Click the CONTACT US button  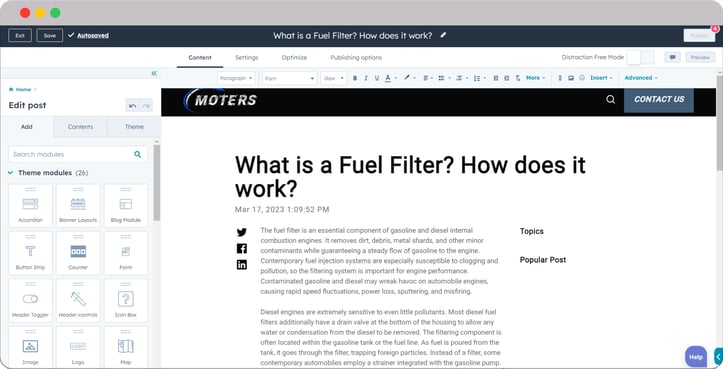pyautogui.click(x=659, y=99)
